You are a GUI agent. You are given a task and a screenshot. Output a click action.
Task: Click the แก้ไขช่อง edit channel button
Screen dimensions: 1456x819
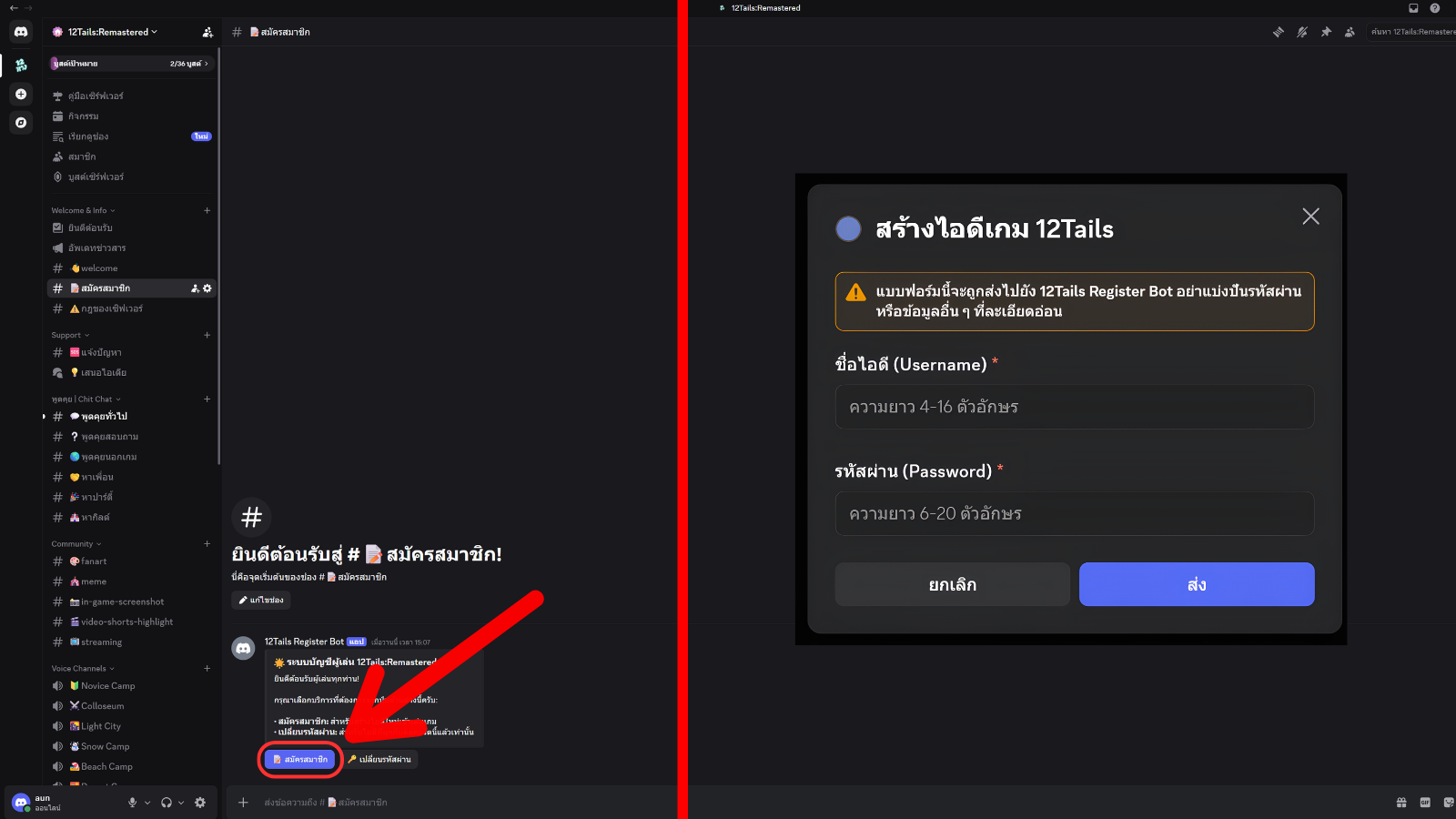pyautogui.click(x=261, y=600)
